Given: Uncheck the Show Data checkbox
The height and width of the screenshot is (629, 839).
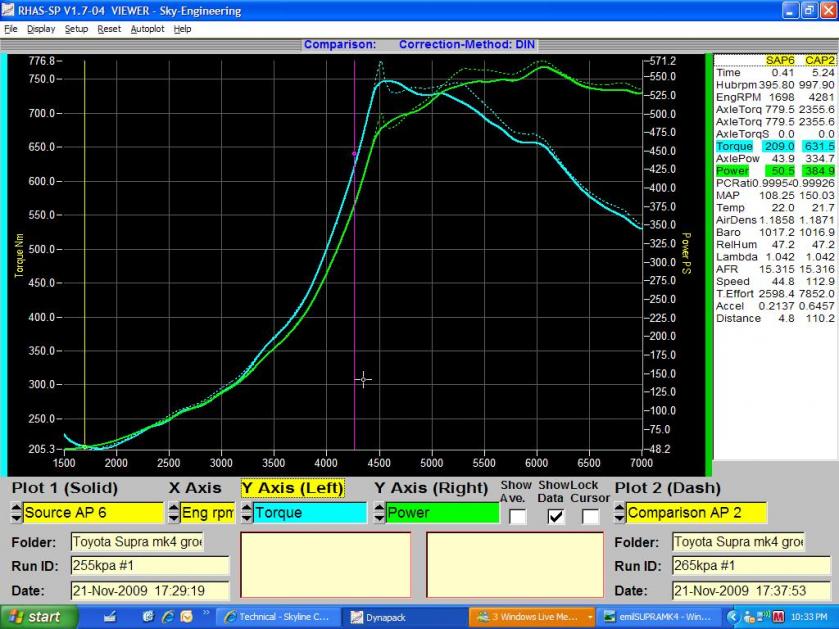Looking at the screenshot, I should [x=555, y=517].
